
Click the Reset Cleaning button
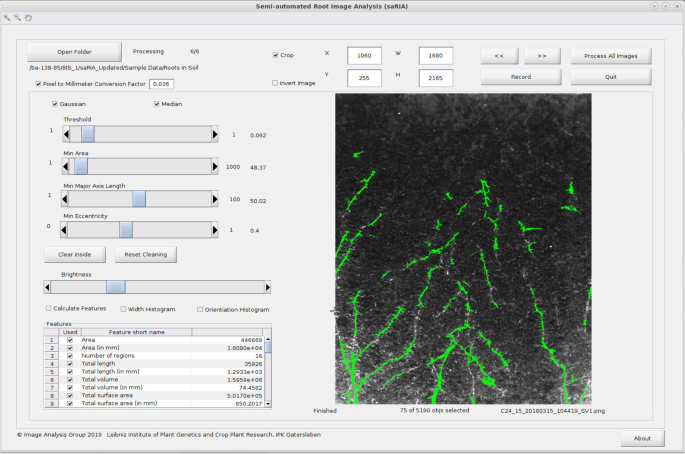point(145,254)
